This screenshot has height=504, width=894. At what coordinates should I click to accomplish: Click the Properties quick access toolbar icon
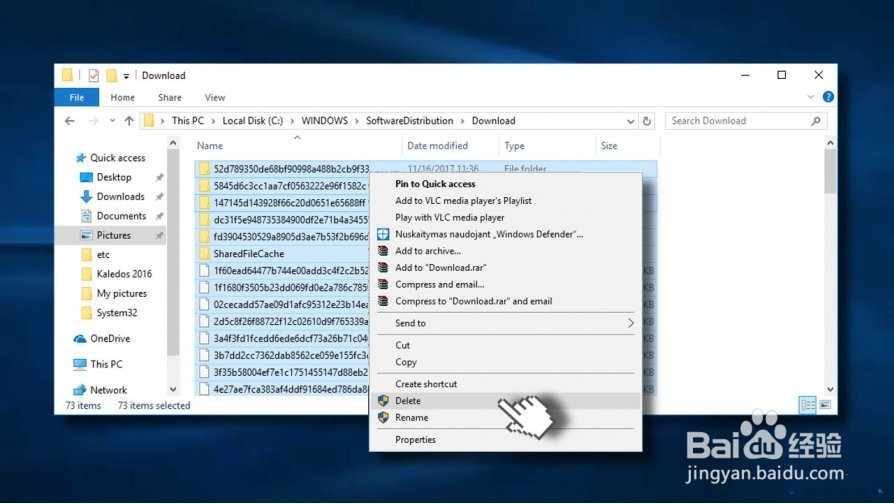[94, 75]
